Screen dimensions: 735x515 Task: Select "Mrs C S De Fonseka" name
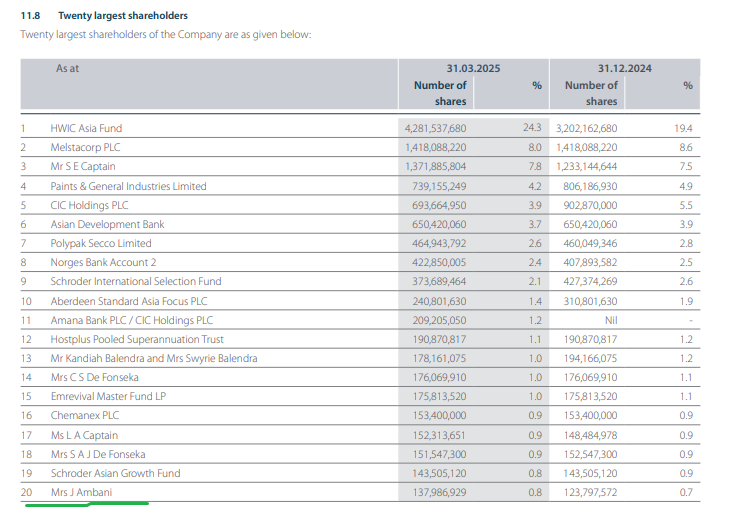click(x=95, y=378)
